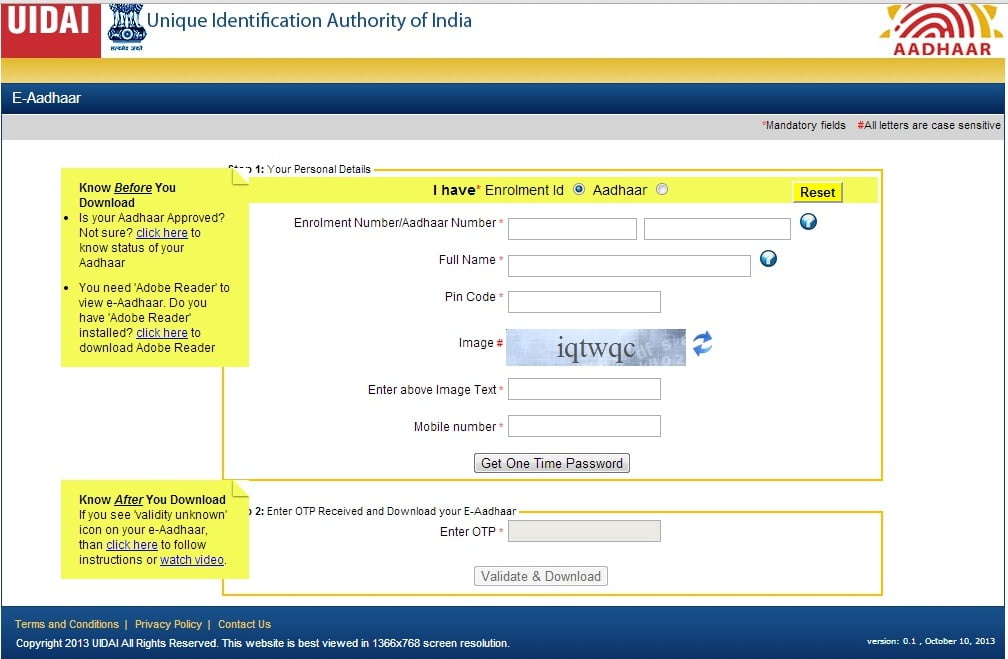Follow 'click here' link for Aadhaar status
Viewport: 1008px width, 659px height.
[162, 233]
